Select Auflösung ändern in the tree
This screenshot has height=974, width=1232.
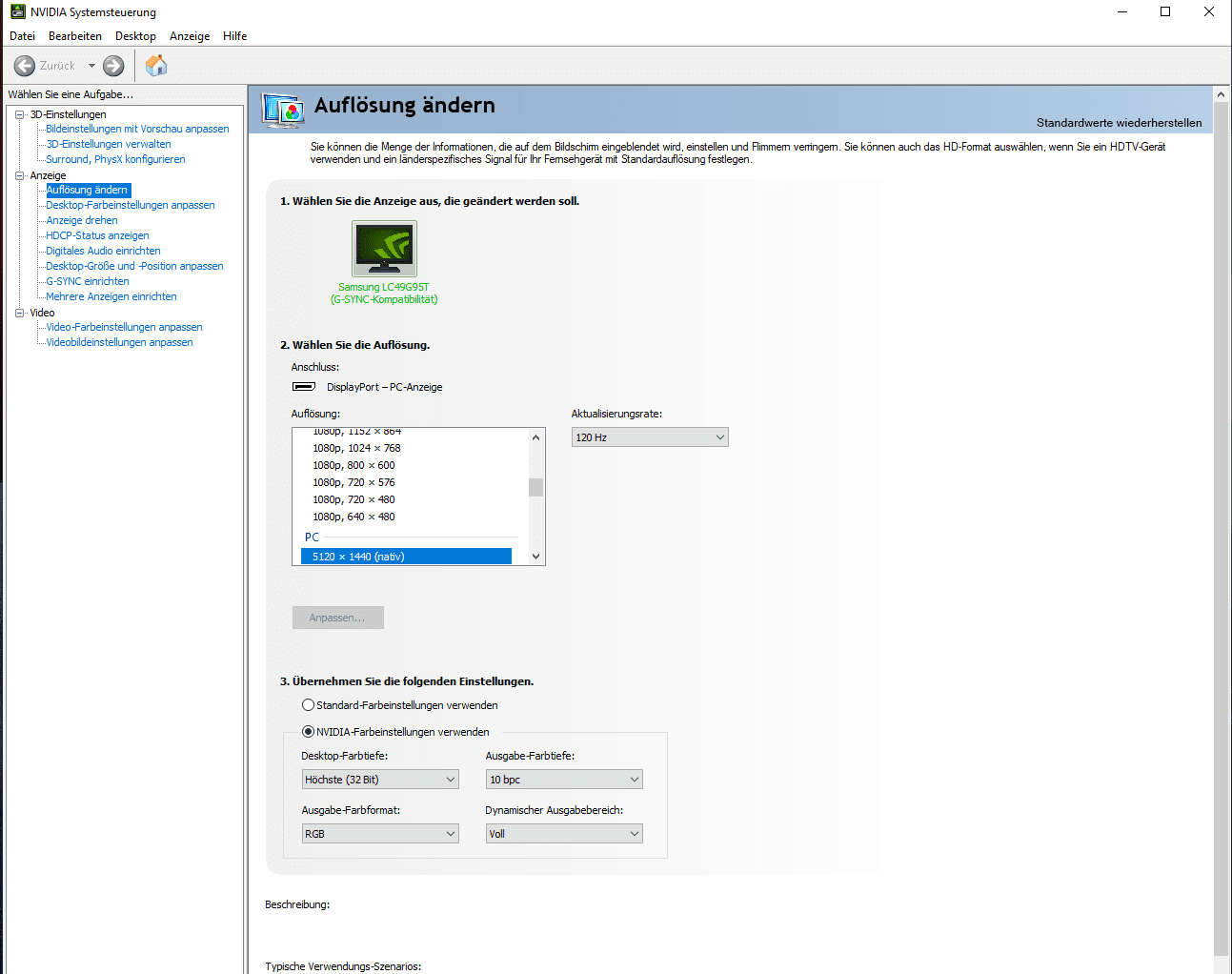[x=88, y=190]
